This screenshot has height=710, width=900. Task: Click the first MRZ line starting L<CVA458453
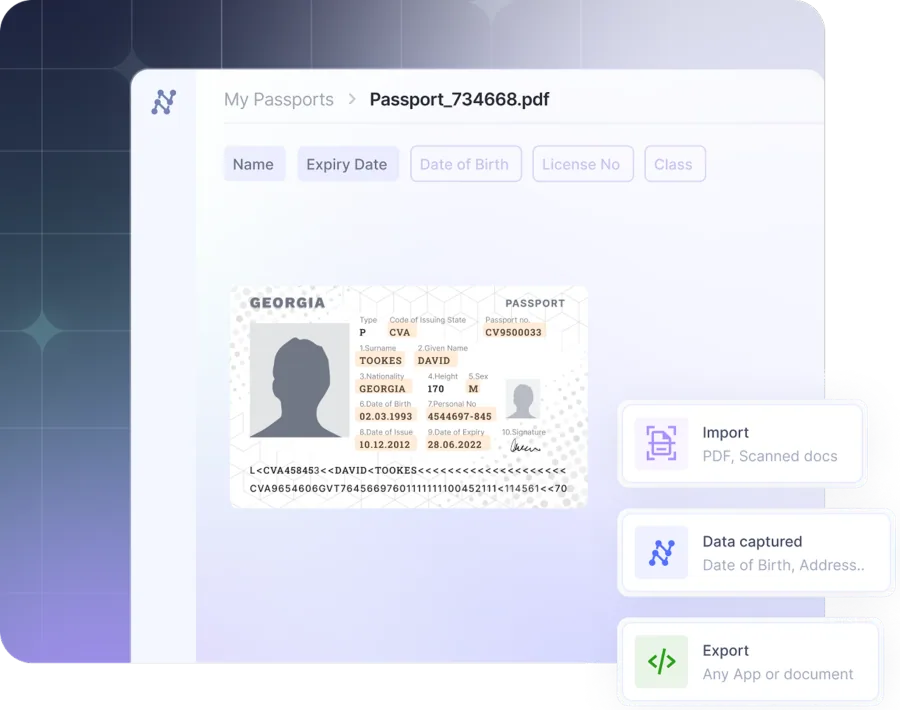[x=408, y=471]
